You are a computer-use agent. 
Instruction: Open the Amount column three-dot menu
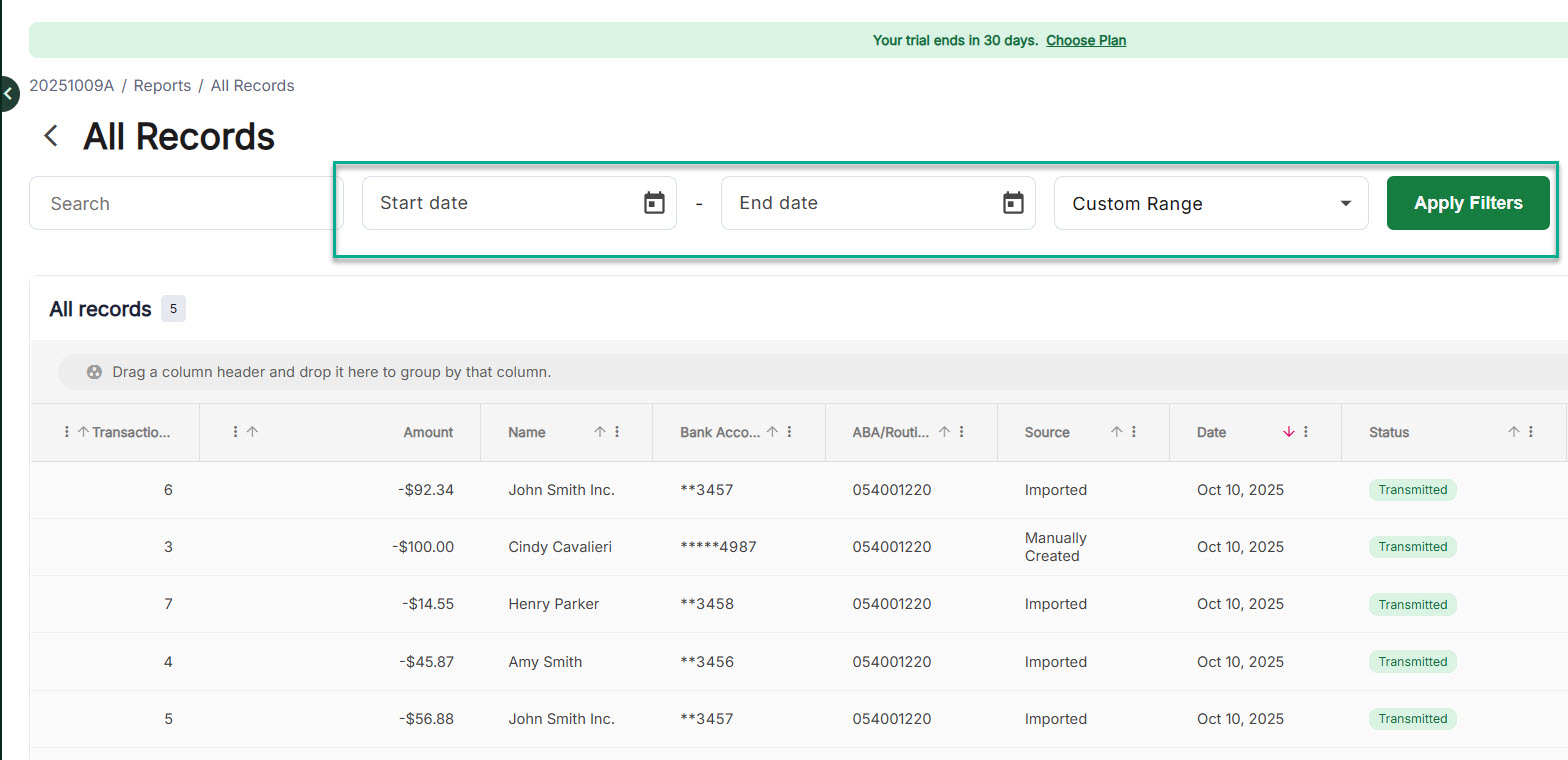click(235, 432)
